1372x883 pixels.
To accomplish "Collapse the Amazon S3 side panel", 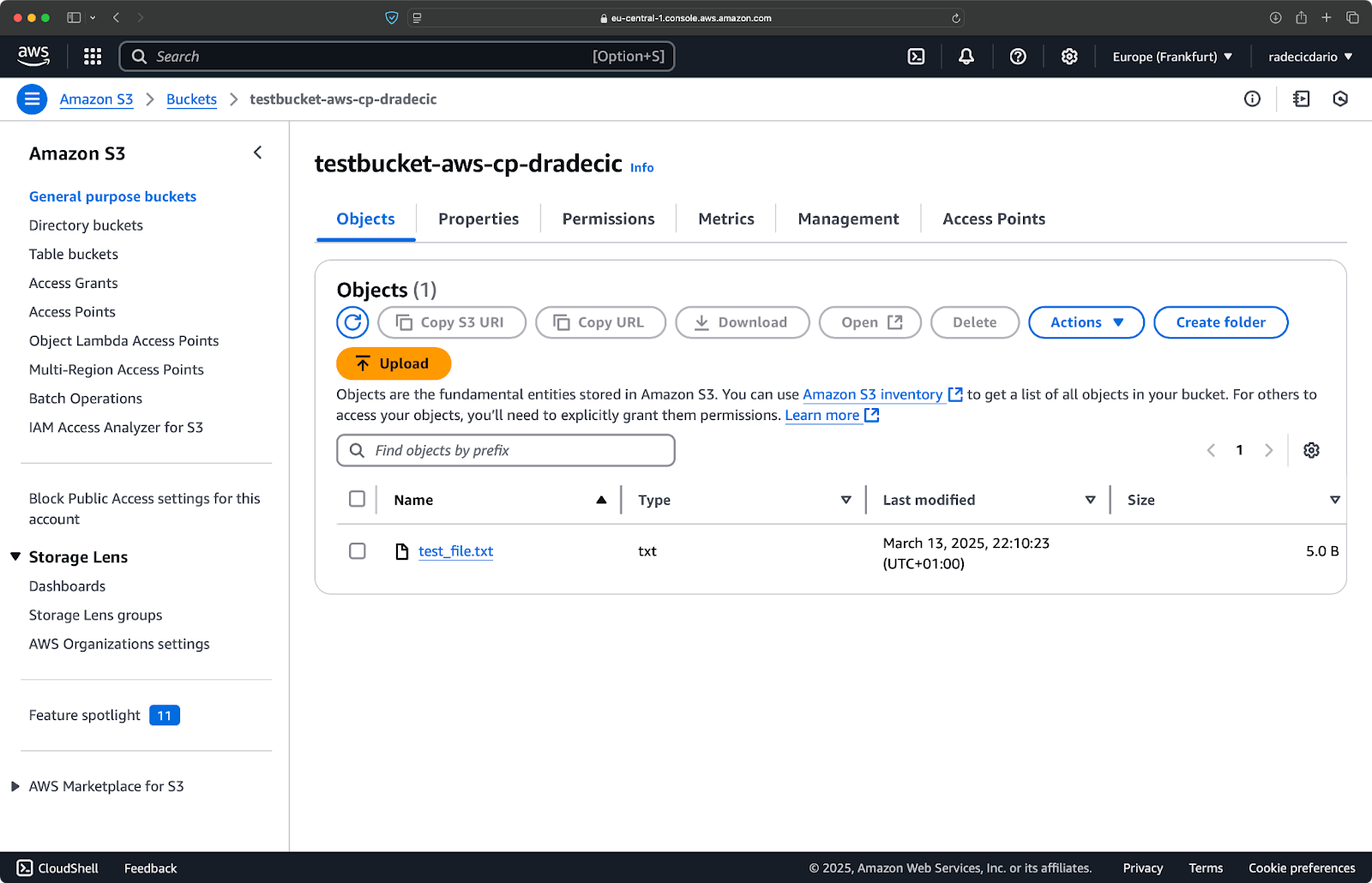I will tap(257, 153).
